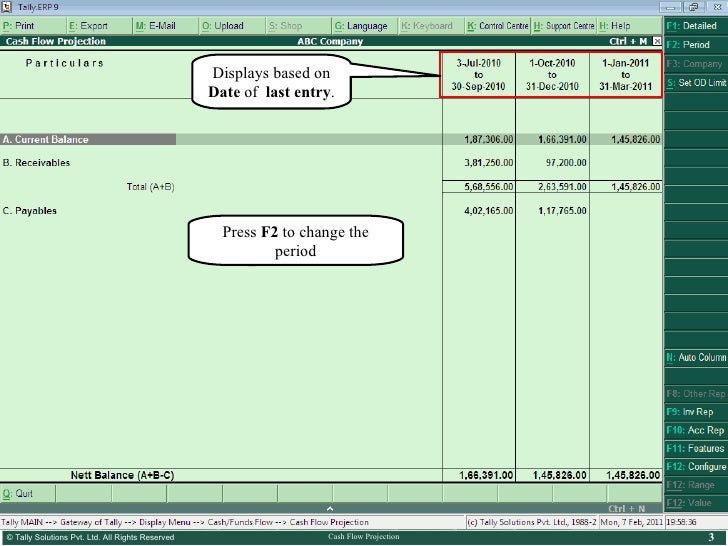Click the S: Shop button
Viewport: 728px width, 546px height.
(298, 26)
